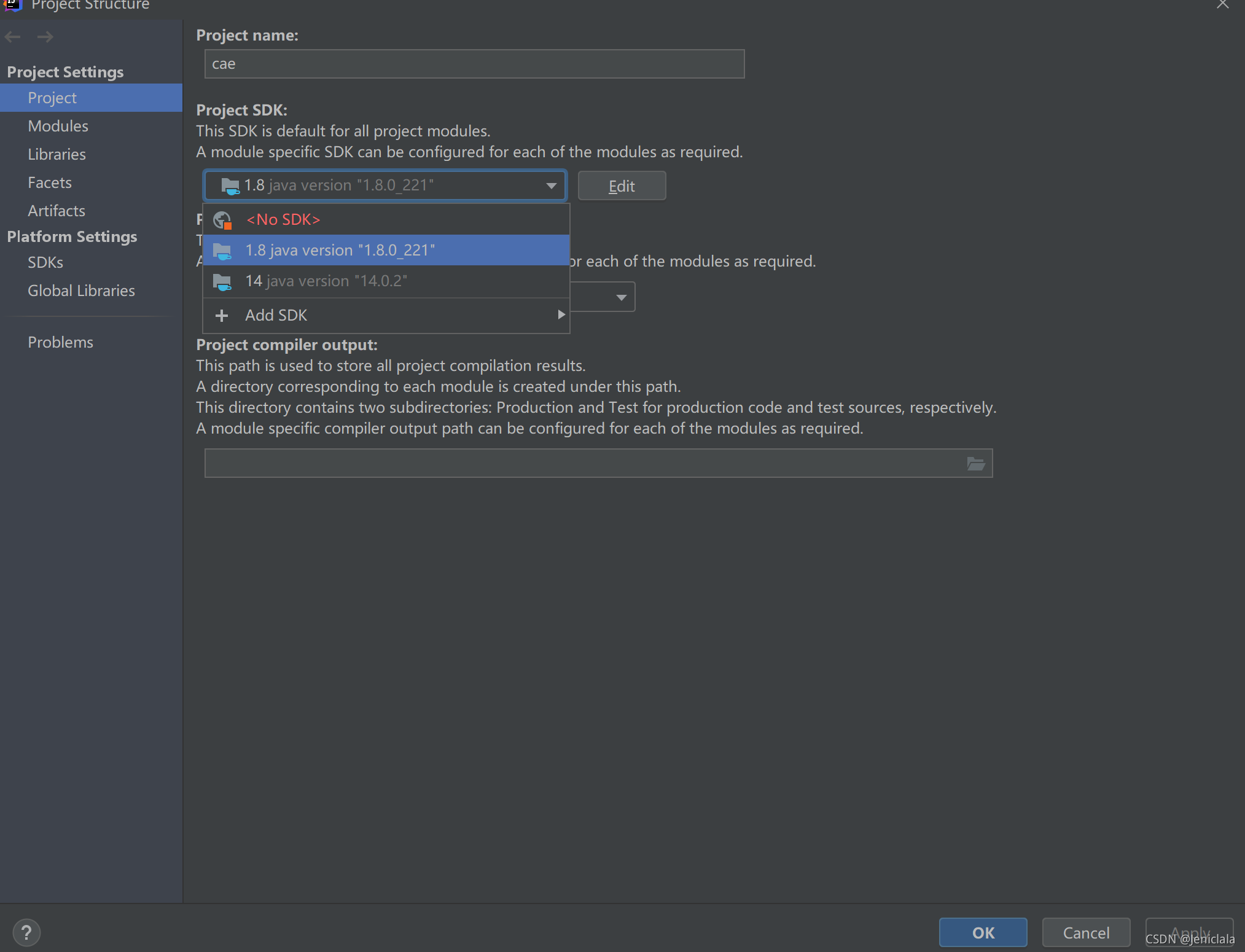The width and height of the screenshot is (1245, 952).
Task: Open the module SDK combo box dropdown
Action: pyautogui.click(x=620, y=297)
